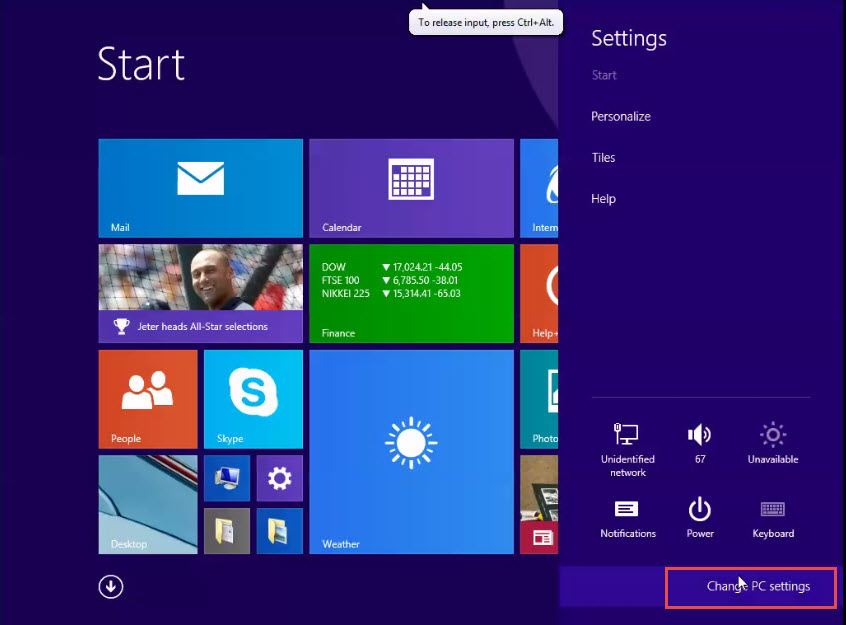The width and height of the screenshot is (846, 625).
Task: Click the Unavailable brightness icon
Action: click(773, 444)
